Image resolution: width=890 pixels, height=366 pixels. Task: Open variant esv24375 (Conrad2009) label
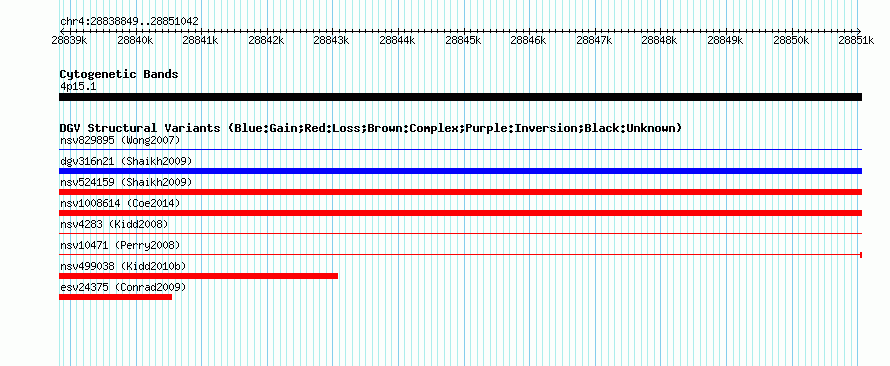point(123,288)
